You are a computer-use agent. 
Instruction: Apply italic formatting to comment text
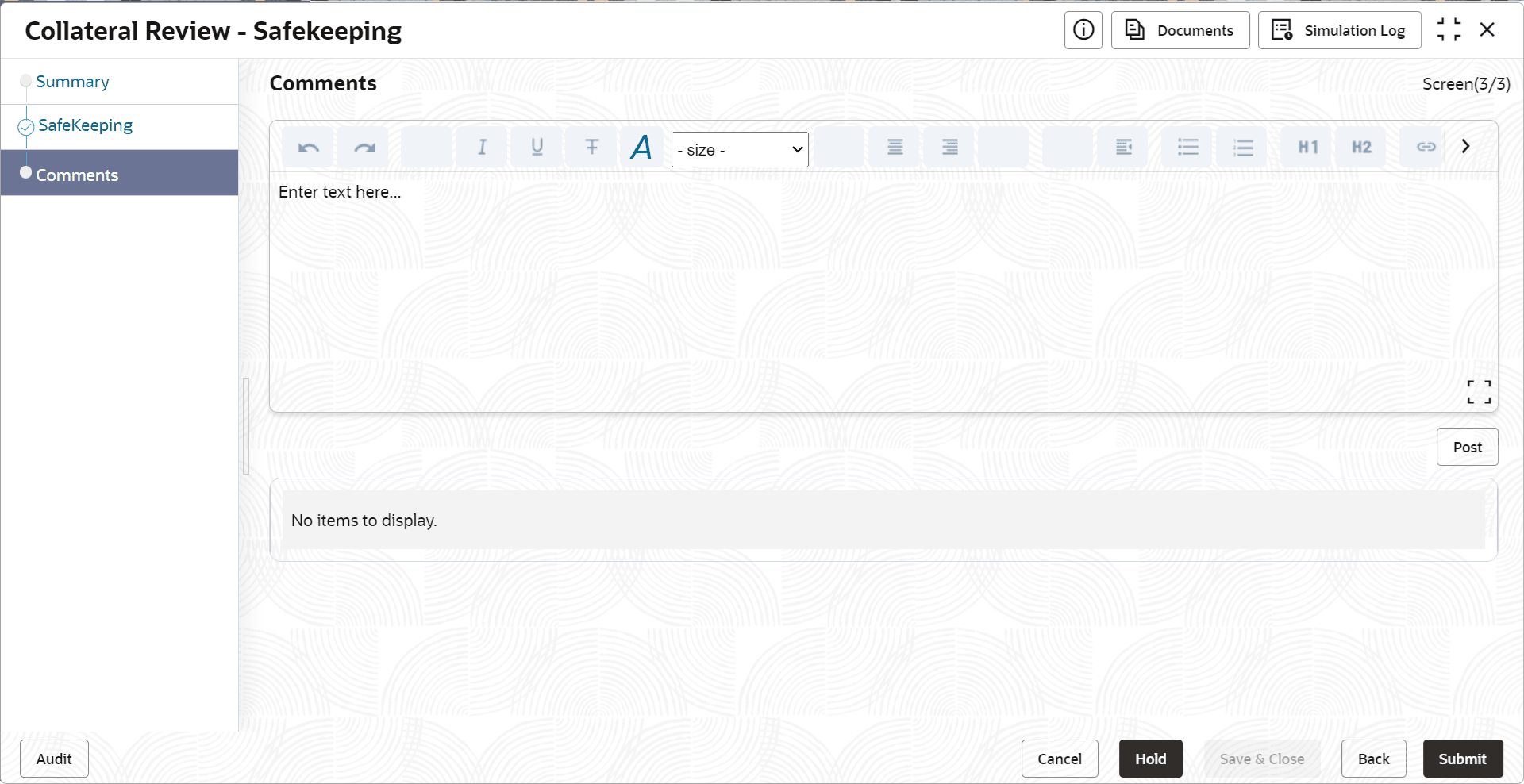point(482,147)
